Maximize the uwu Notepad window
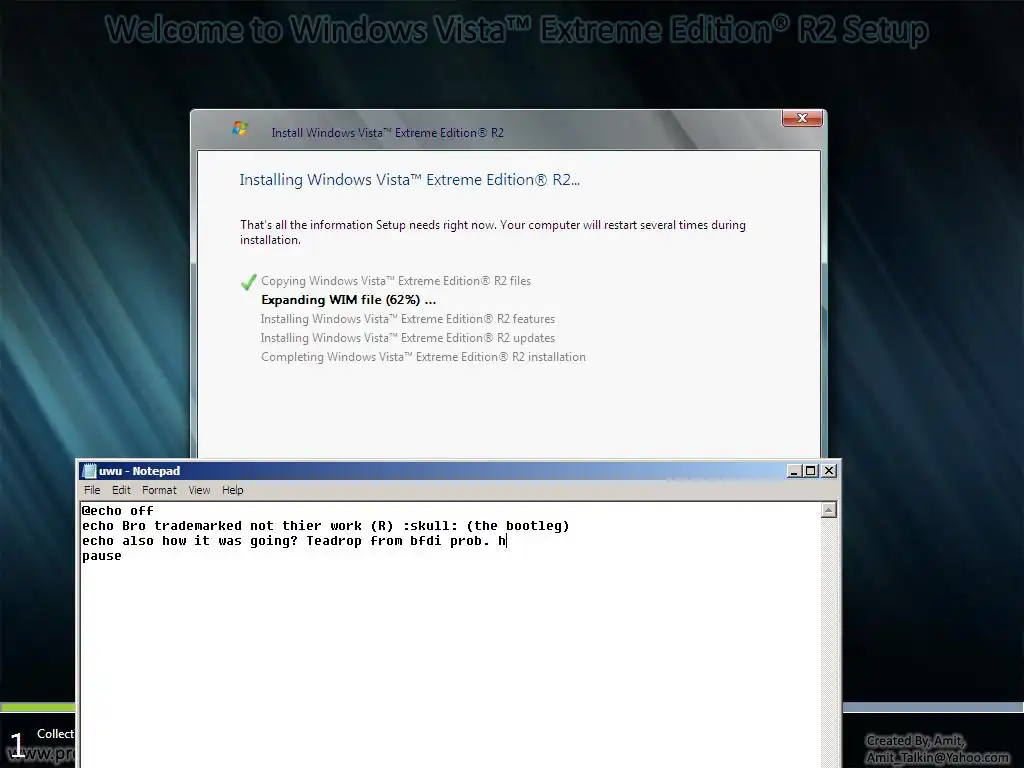Screen dimensions: 1024x768 pos(810,471)
